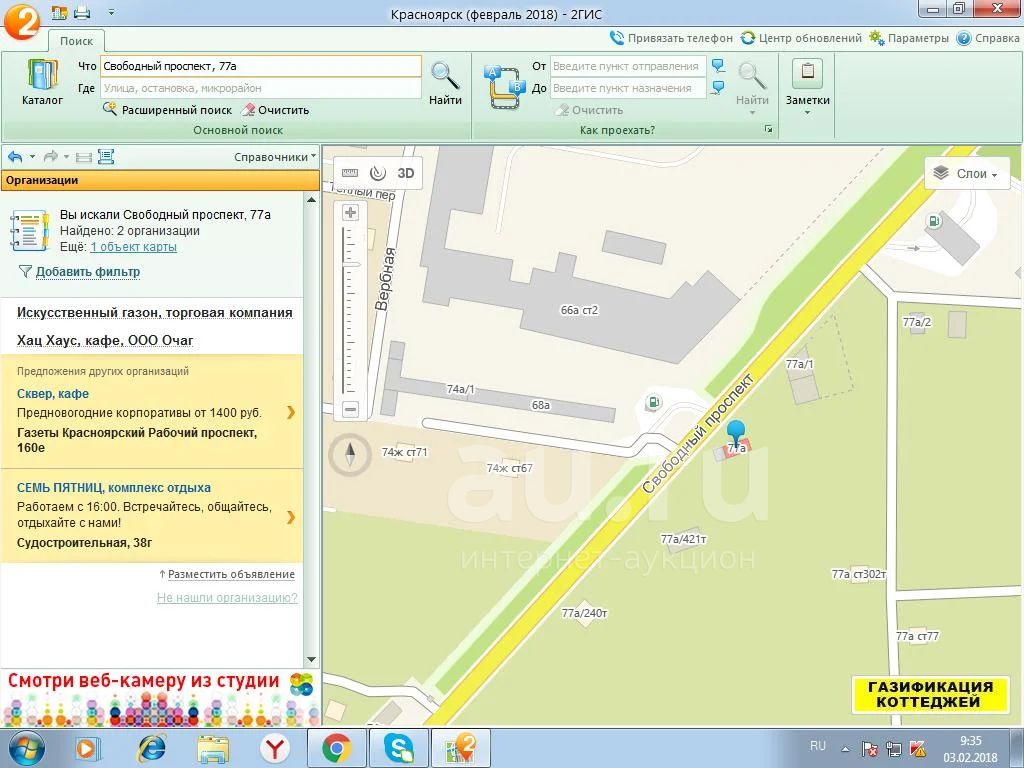Open Параметры settings
Viewport: 1024px width, 768px height.
coord(909,38)
